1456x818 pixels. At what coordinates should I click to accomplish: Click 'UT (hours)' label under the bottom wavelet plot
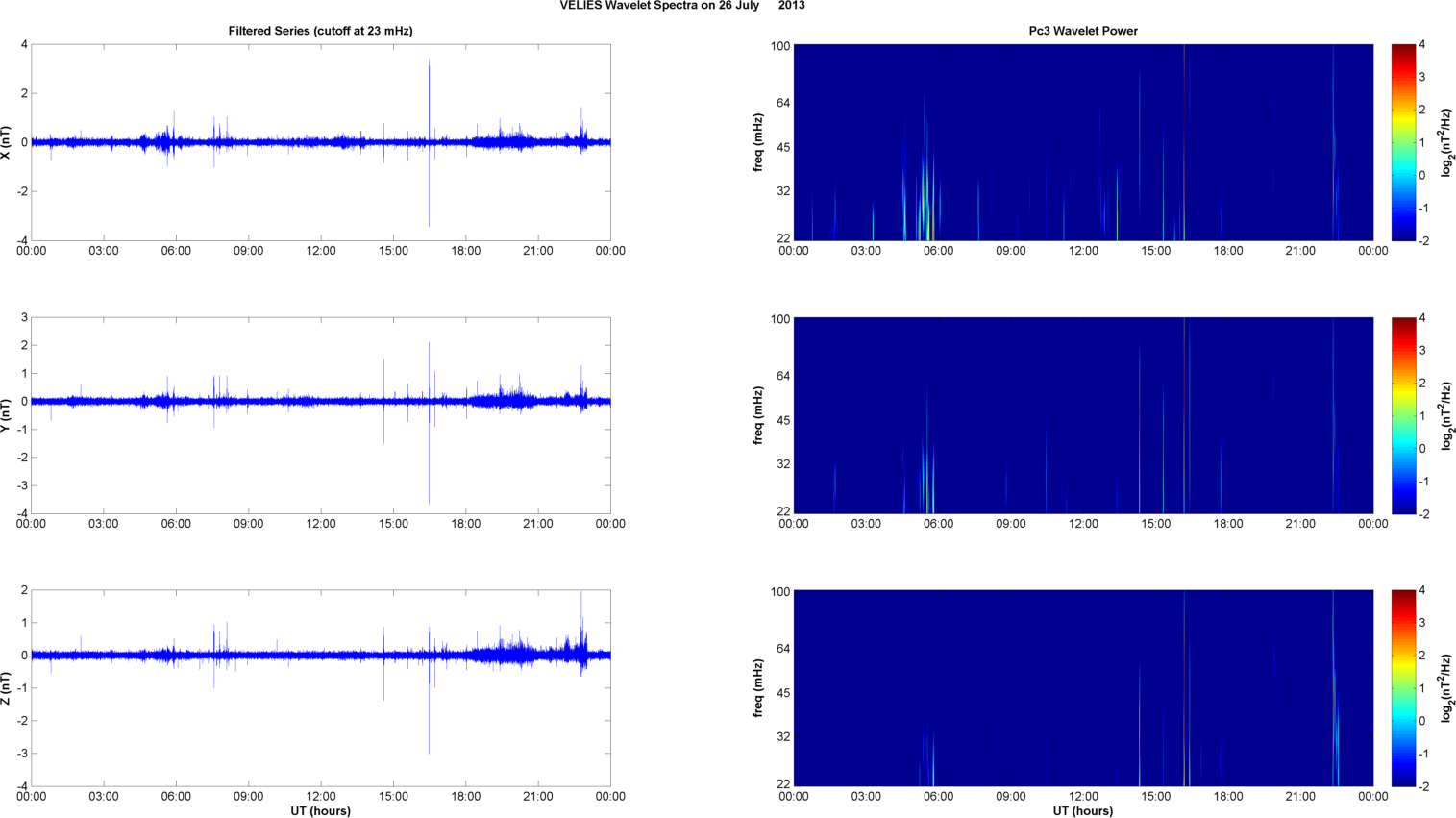[x=1083, y=810]
